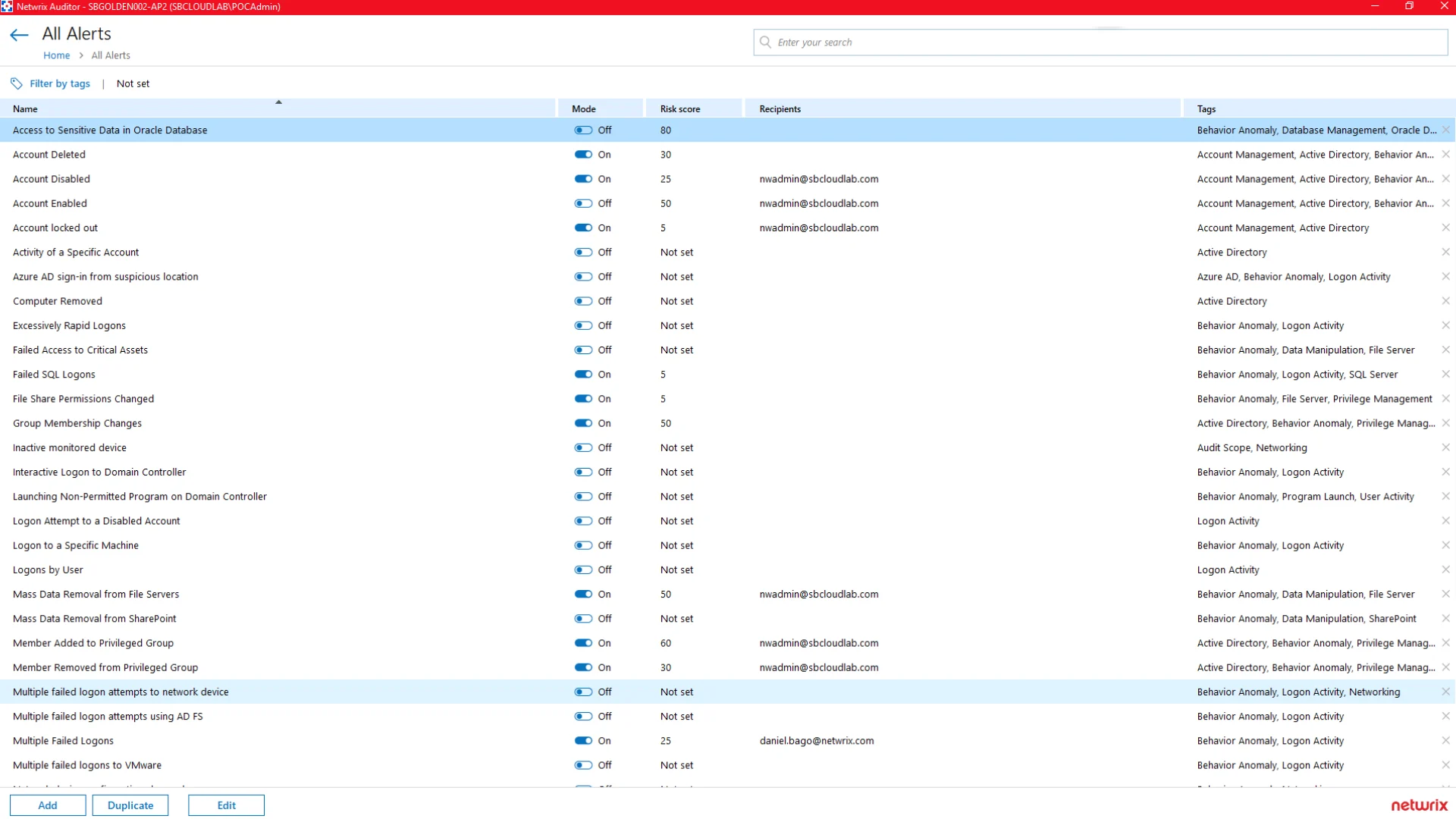The height and width of the screenshot is (819, 1456).
Task: Click the Filter by tags link
Action: point(60,83)
